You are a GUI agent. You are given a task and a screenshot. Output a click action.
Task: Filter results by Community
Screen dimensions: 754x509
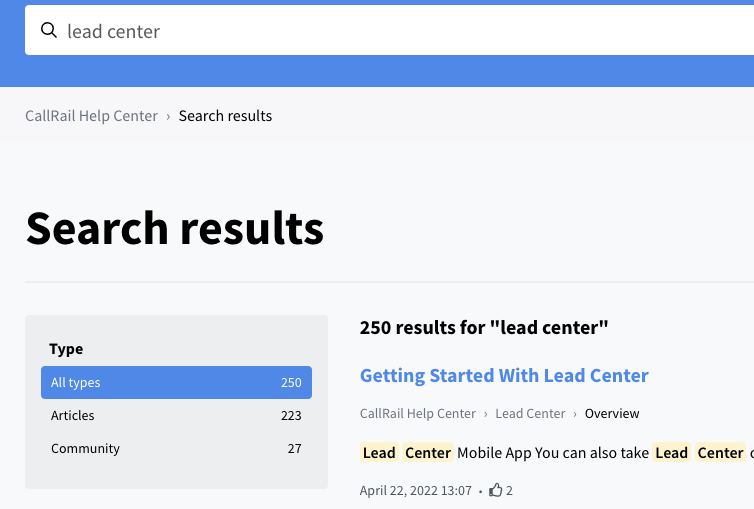point(176,448)
